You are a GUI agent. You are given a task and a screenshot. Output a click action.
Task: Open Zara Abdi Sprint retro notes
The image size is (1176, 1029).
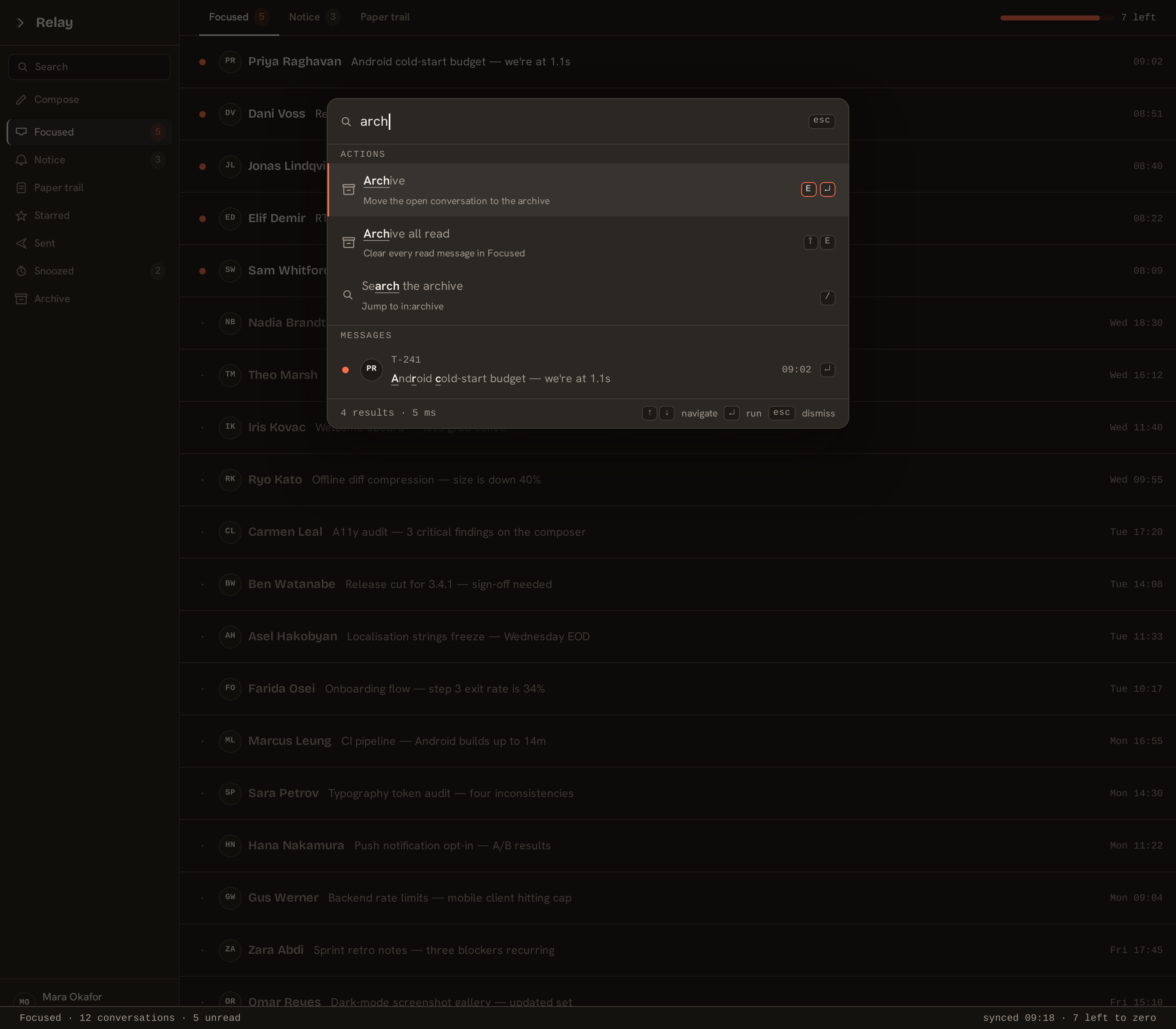coord(677,950)
